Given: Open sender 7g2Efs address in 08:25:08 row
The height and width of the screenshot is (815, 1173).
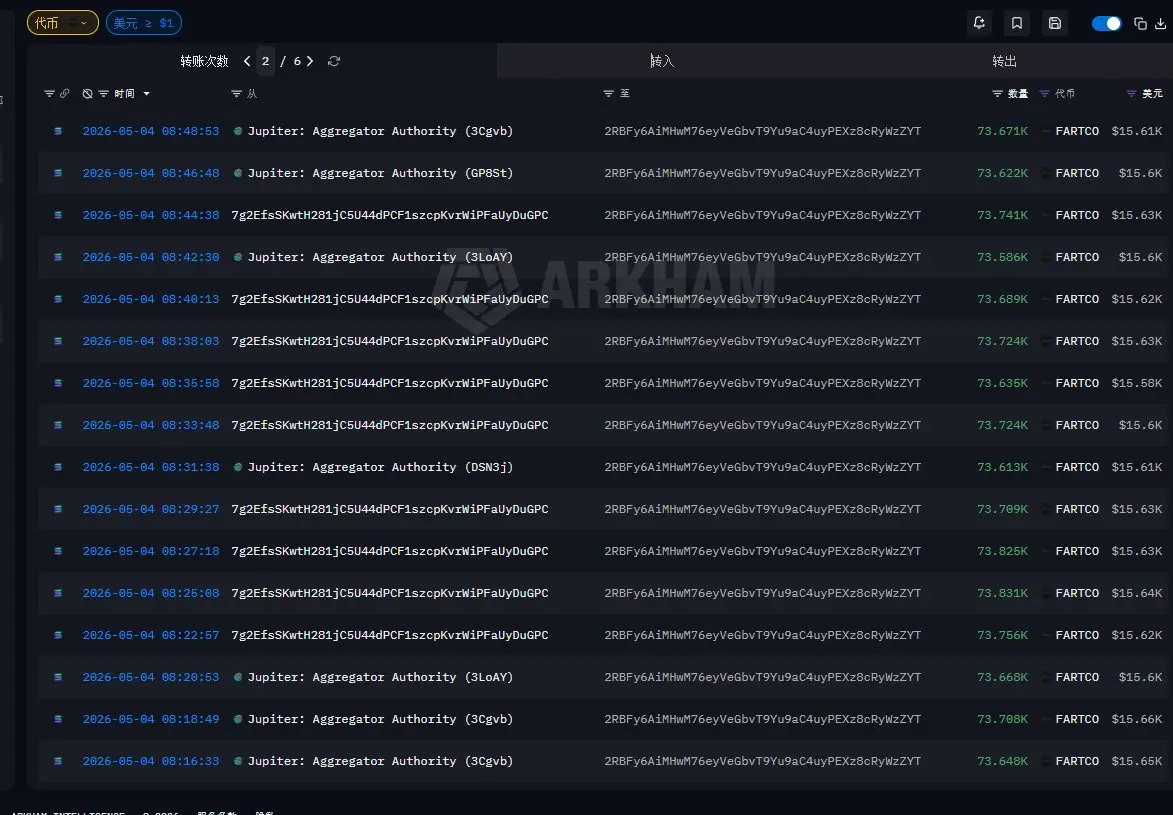Looking at the screenshot, I should tap(390, 593).
